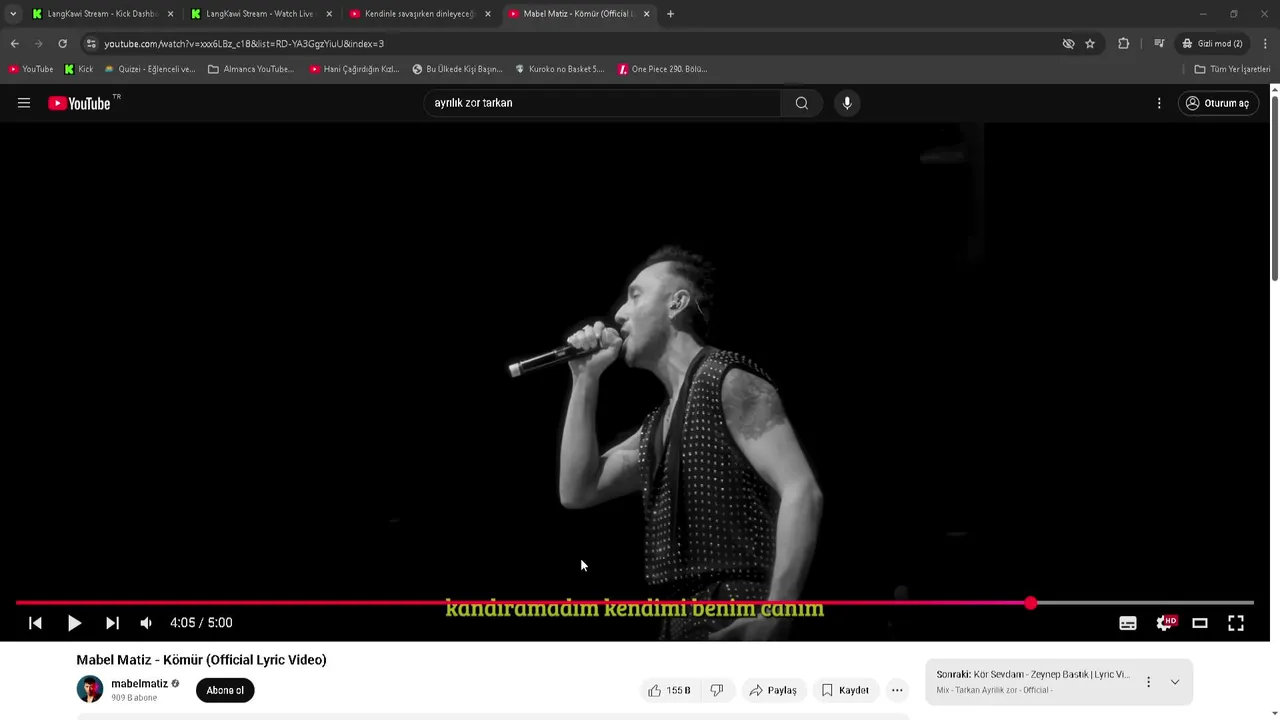Go to the previous video in playlist
Screen dimensions: 1280x720
click(x=35, y=623)
